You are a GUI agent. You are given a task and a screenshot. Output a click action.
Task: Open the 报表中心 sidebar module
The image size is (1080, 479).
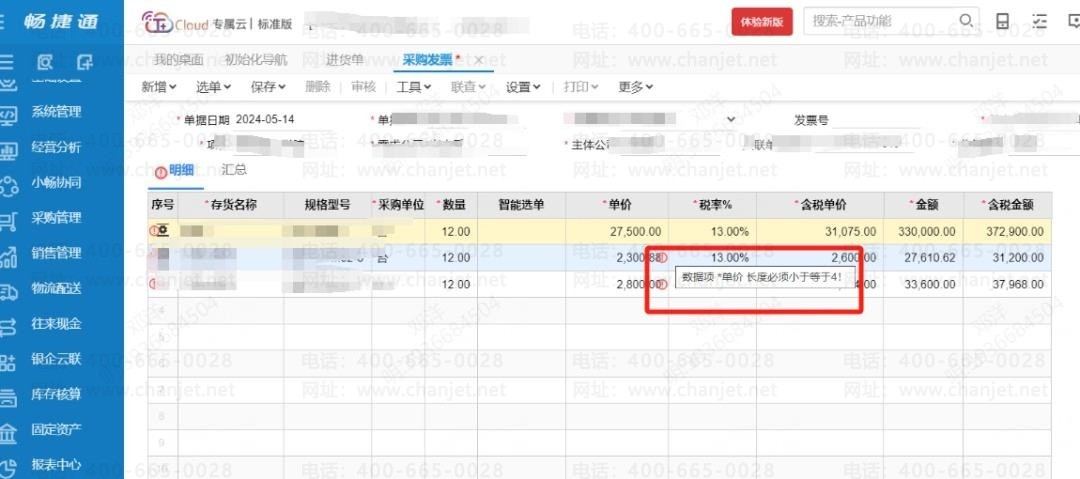click(55, 465)
